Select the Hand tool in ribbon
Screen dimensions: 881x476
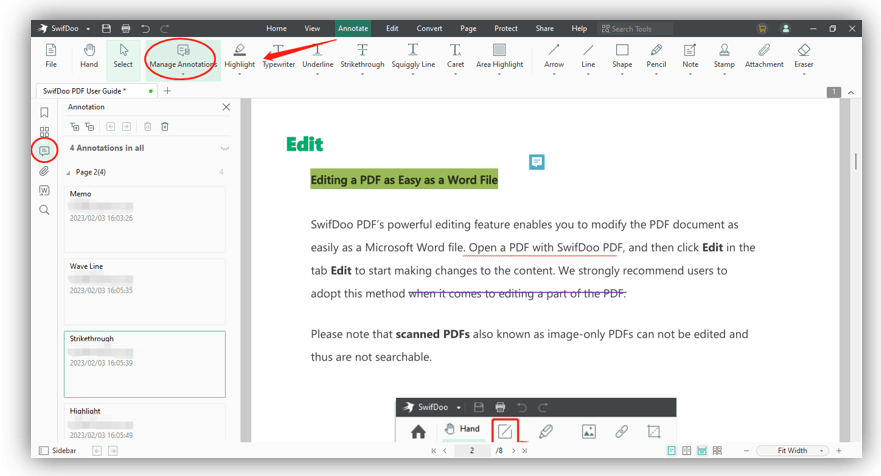coord(89,56)
